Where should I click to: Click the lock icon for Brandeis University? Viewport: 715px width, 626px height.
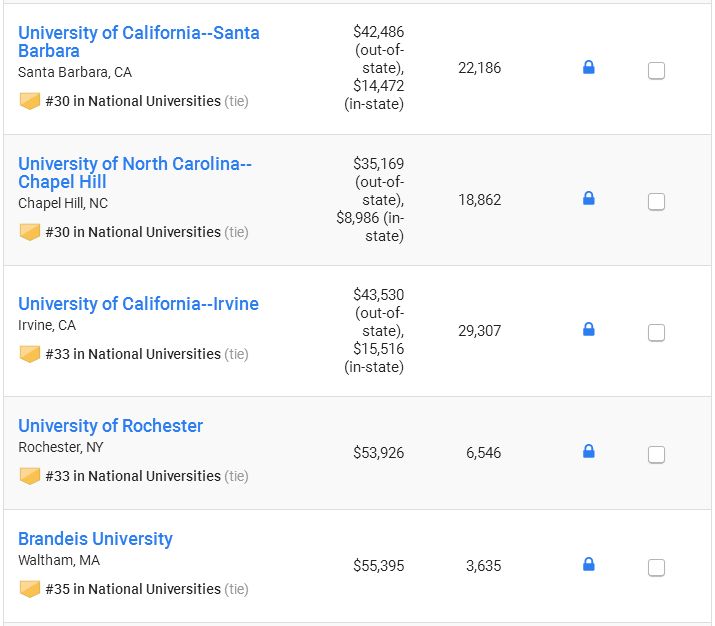coord(588,565)
